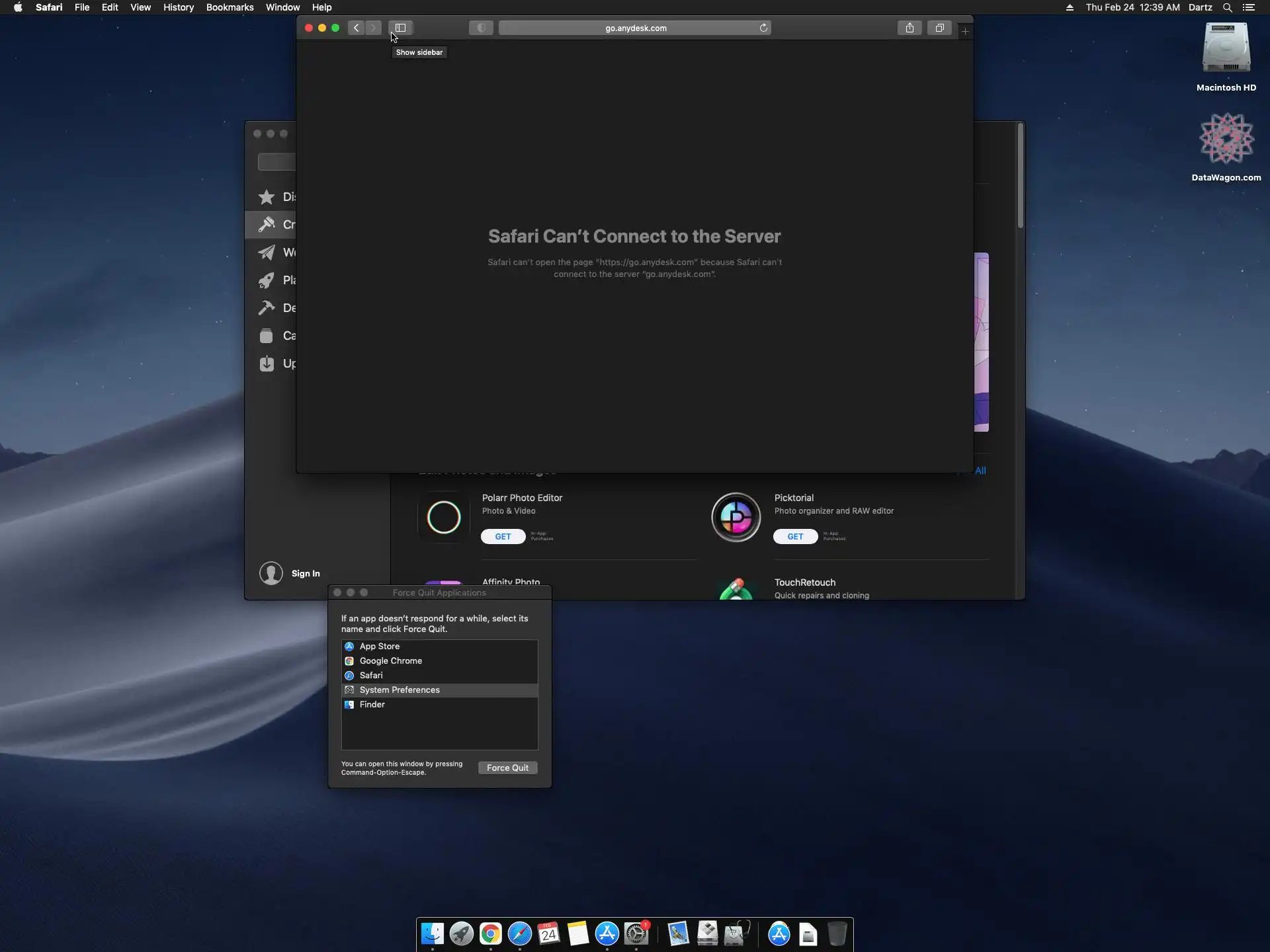Add a new Safari tab
Viewport: 1270px width, 952px height.
click(965, 31)
